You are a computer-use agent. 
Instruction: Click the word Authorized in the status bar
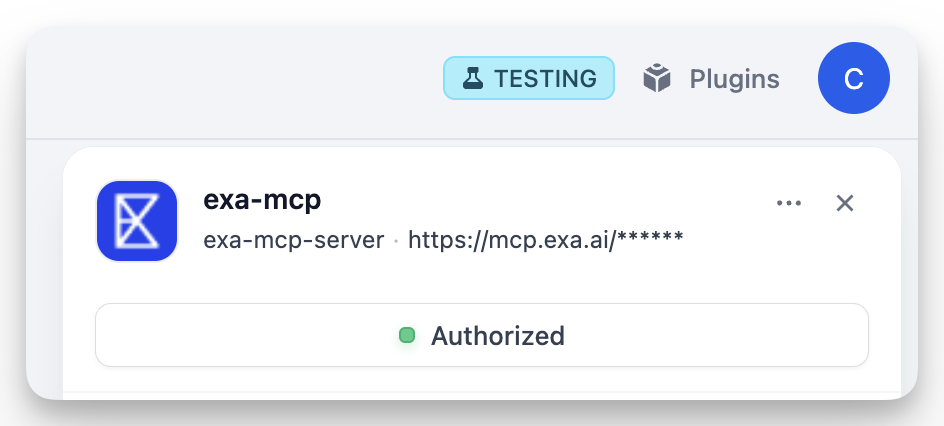[497, 335]
